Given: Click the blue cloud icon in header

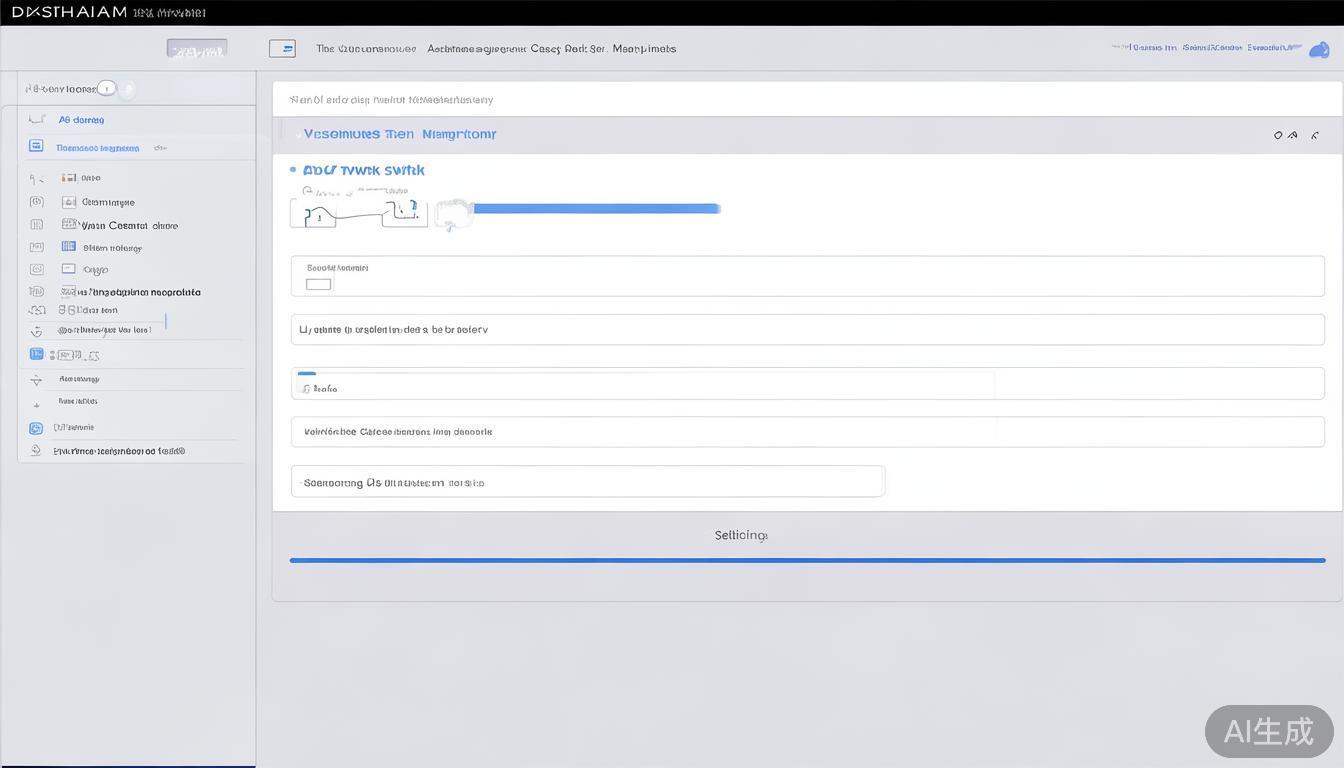Looking at the screenshot, I should point(1319,50).
